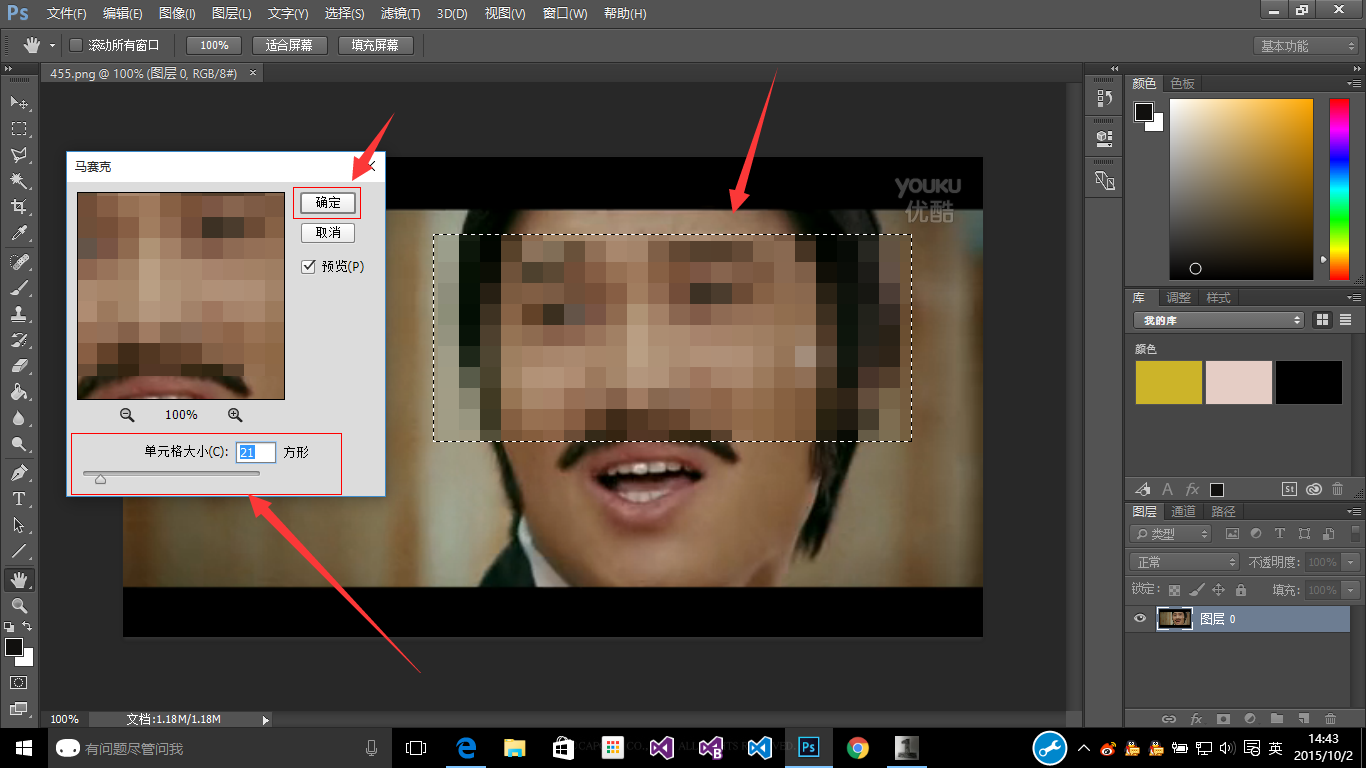The image size is (1366, 768).
Task: Select the Crop tool
Action: (x=19, y=207)
